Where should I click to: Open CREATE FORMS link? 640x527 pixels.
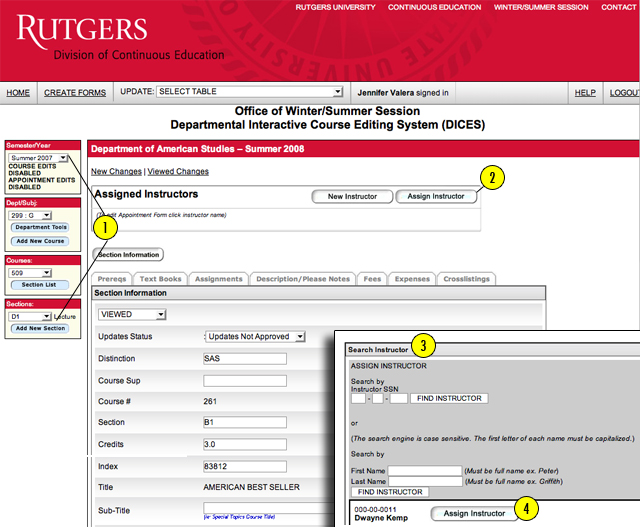(x=75, y=93)
